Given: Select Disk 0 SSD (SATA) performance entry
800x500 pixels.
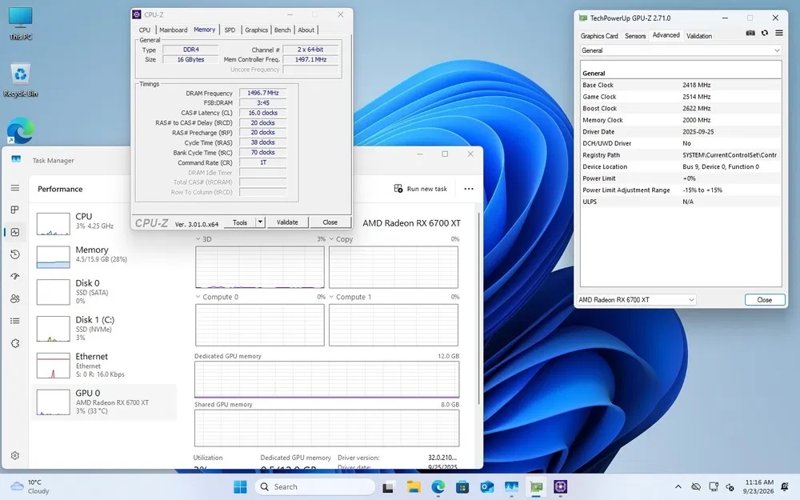Looking at the screenshot, I should 105,292.
